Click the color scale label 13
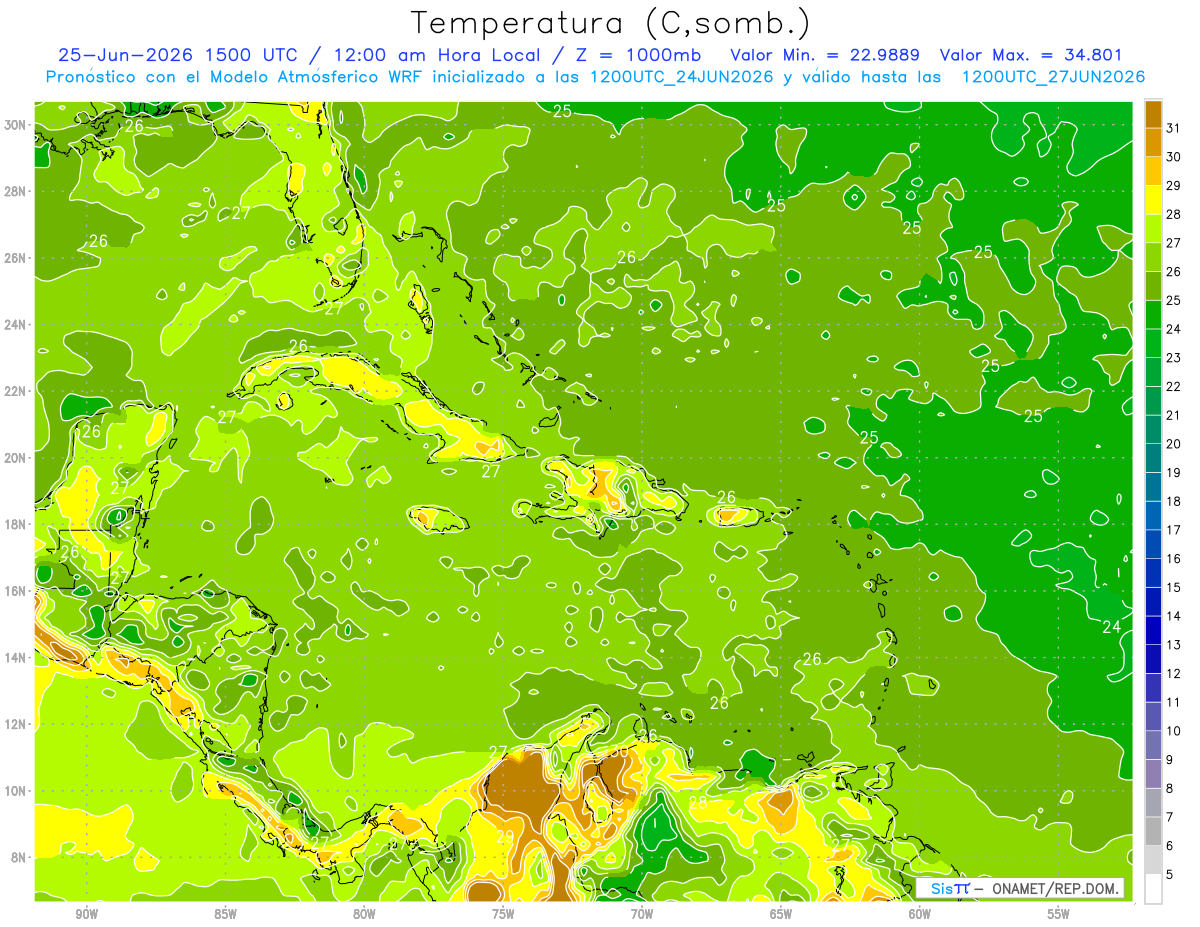The image size is (1200, 927). click(1174, 645)
